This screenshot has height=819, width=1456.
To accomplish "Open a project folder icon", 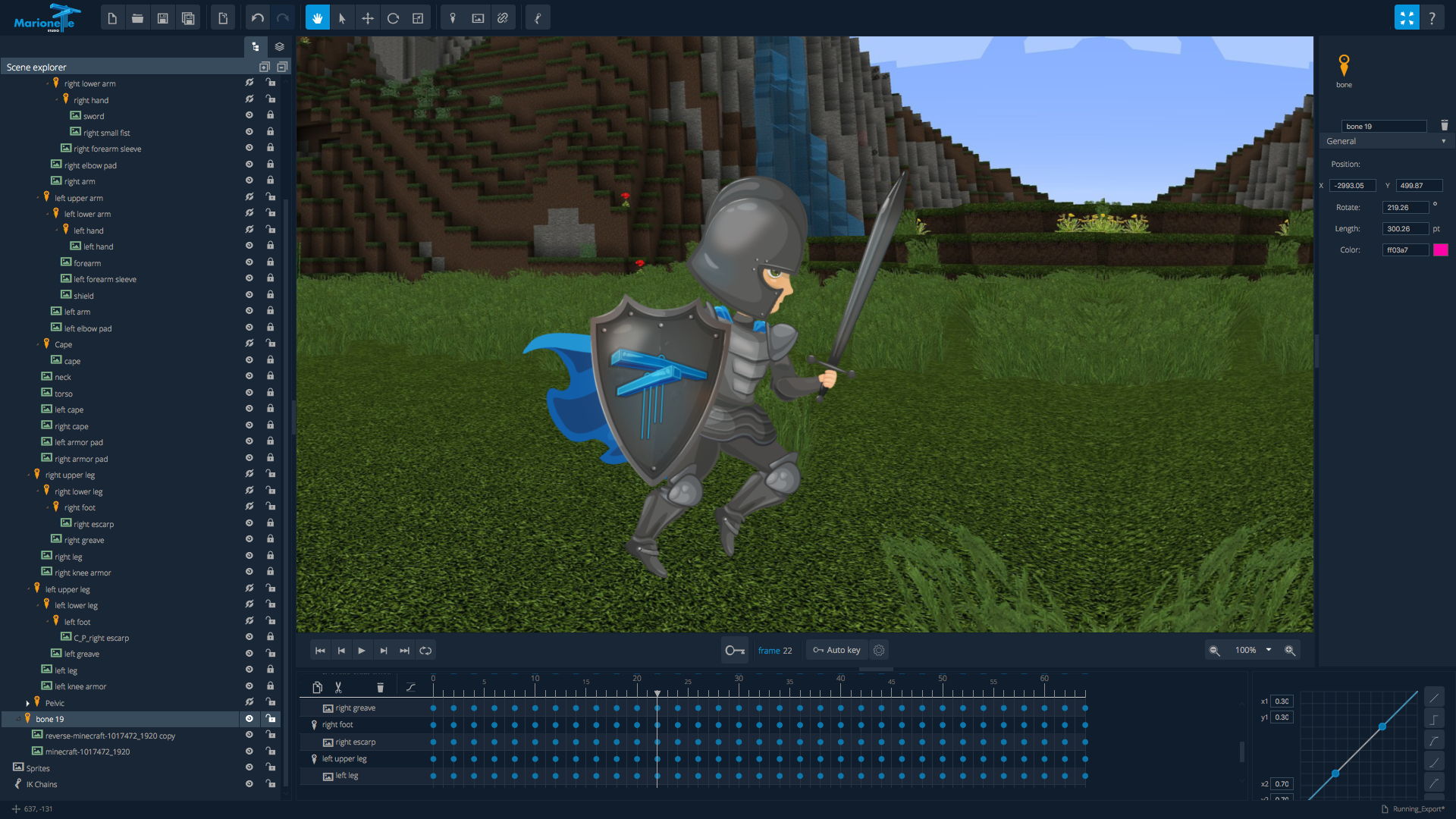I will click(x=137, y=18).
